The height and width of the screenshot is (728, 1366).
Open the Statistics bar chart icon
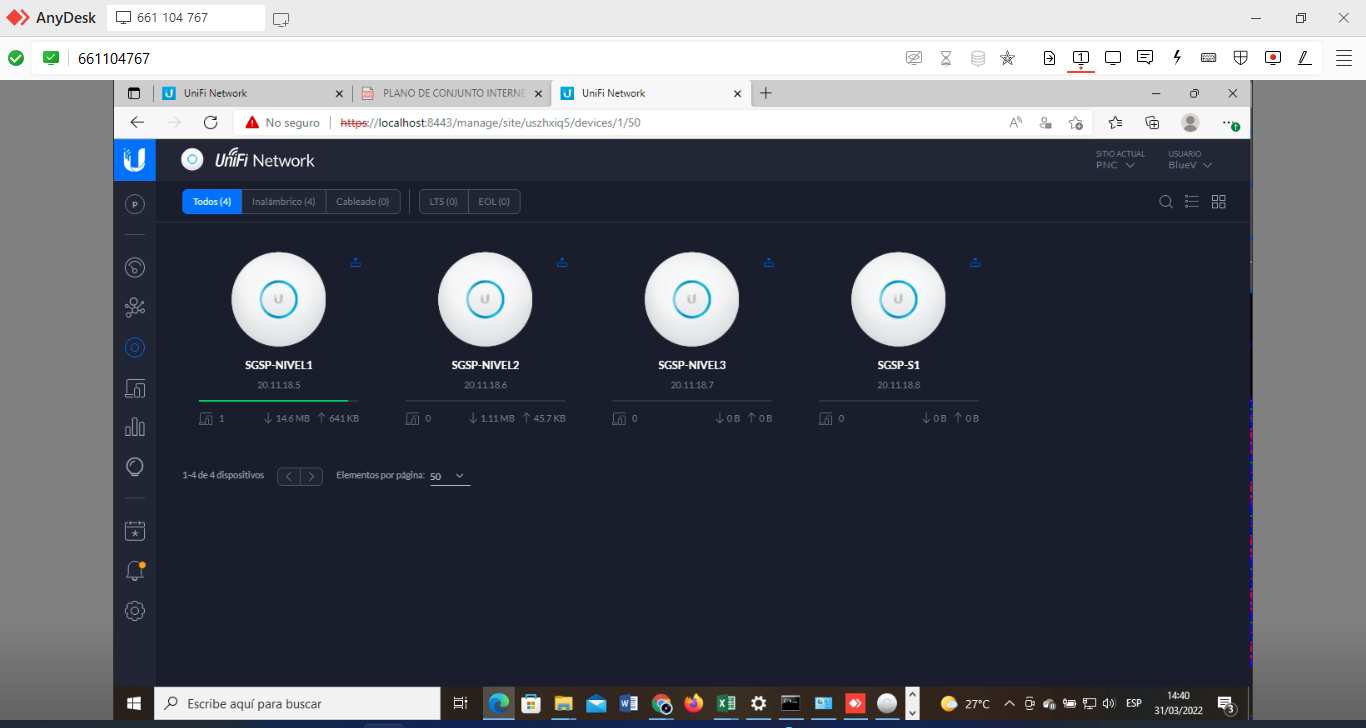[x=135, y=427]
